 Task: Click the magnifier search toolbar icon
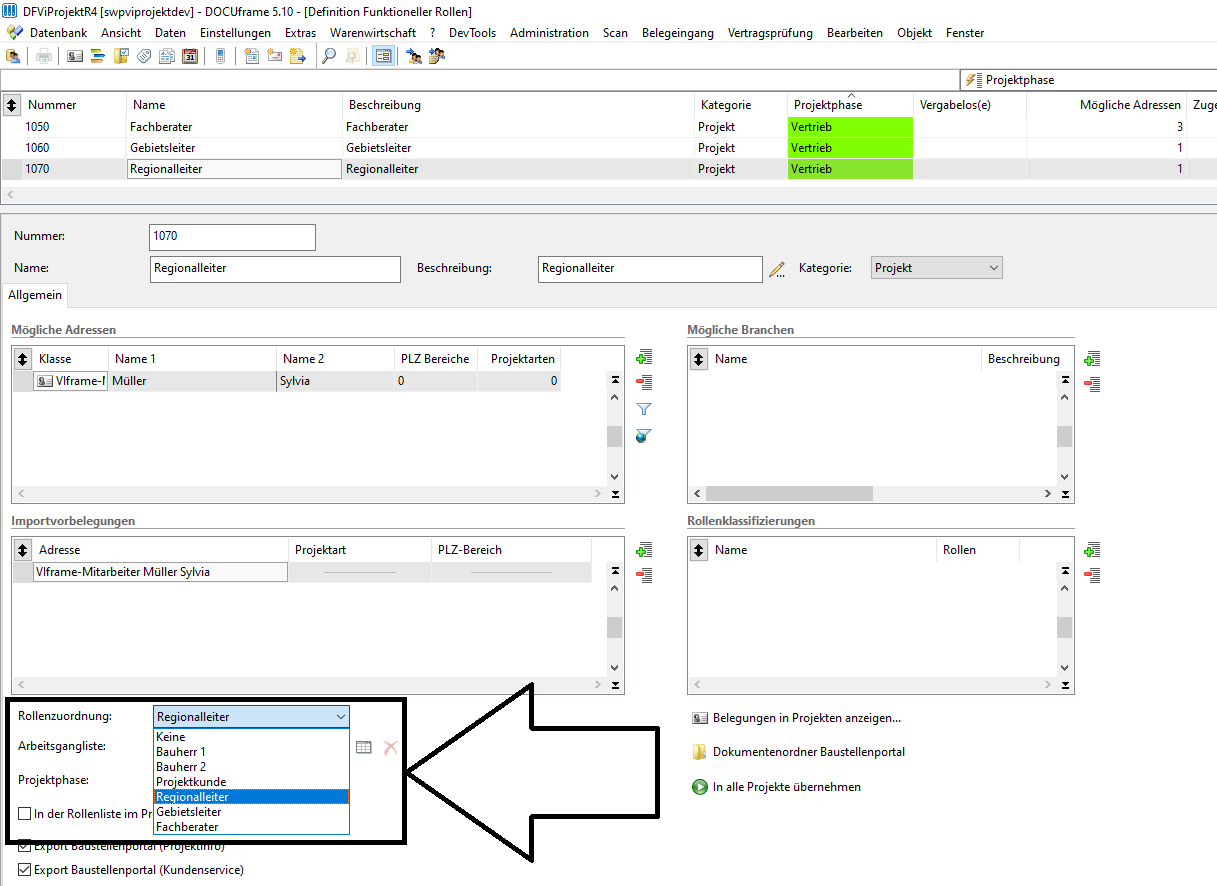point(328,56)
